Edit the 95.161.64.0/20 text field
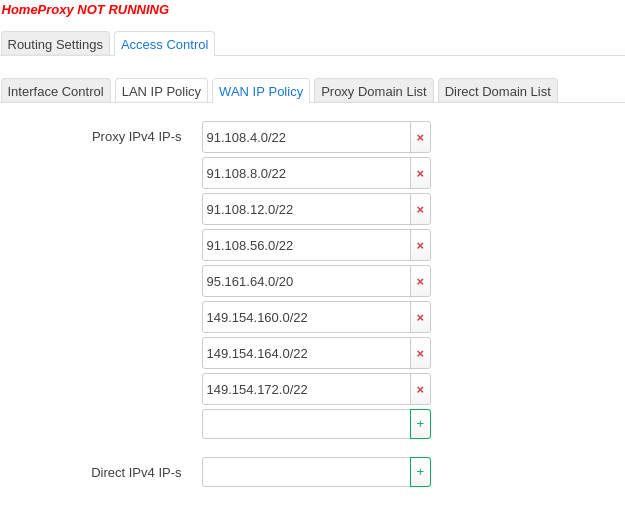Image resolution: width=625 pixels, height=513 pixels. pyautogui.click(x=306, y=281)
